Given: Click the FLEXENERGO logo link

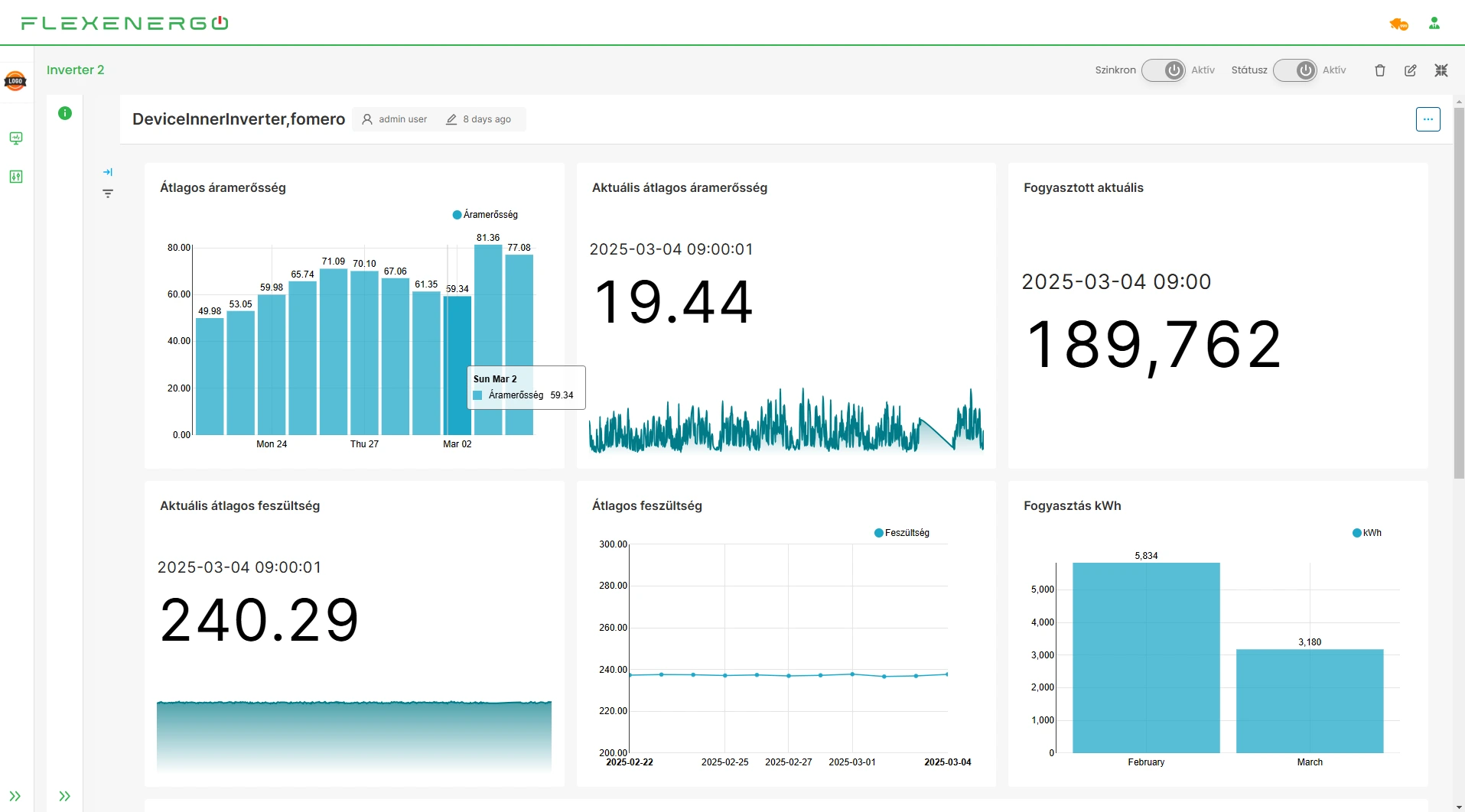Looking at the screenshot, I should (125, 23).
